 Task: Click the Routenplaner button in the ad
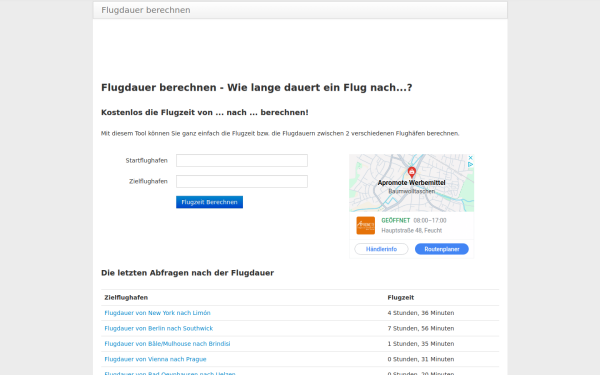tap(442, 249)
